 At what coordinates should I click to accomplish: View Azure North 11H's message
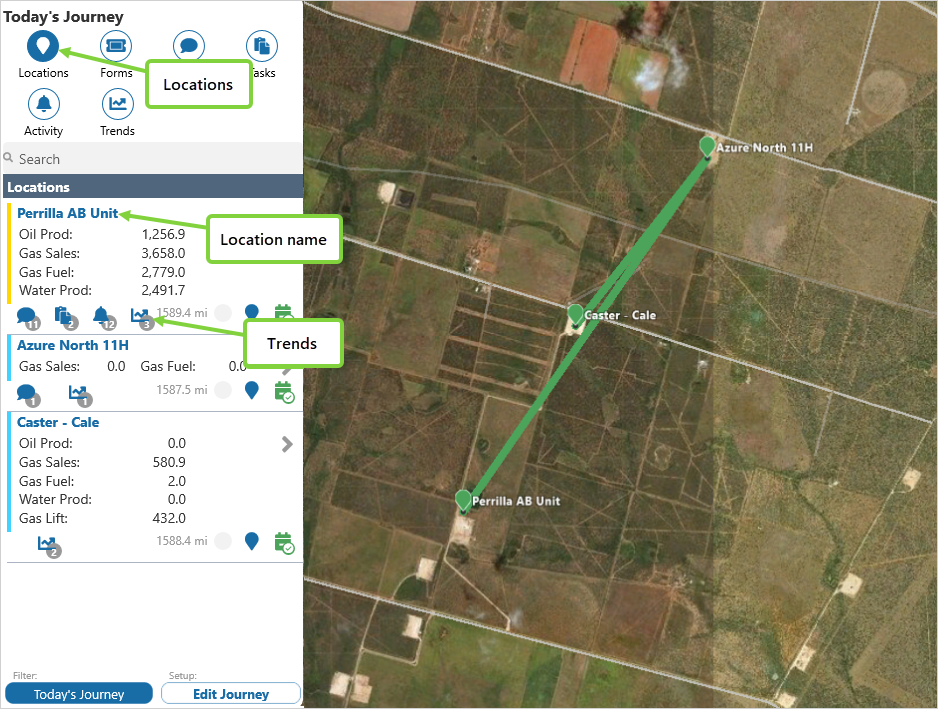(28, 395)
